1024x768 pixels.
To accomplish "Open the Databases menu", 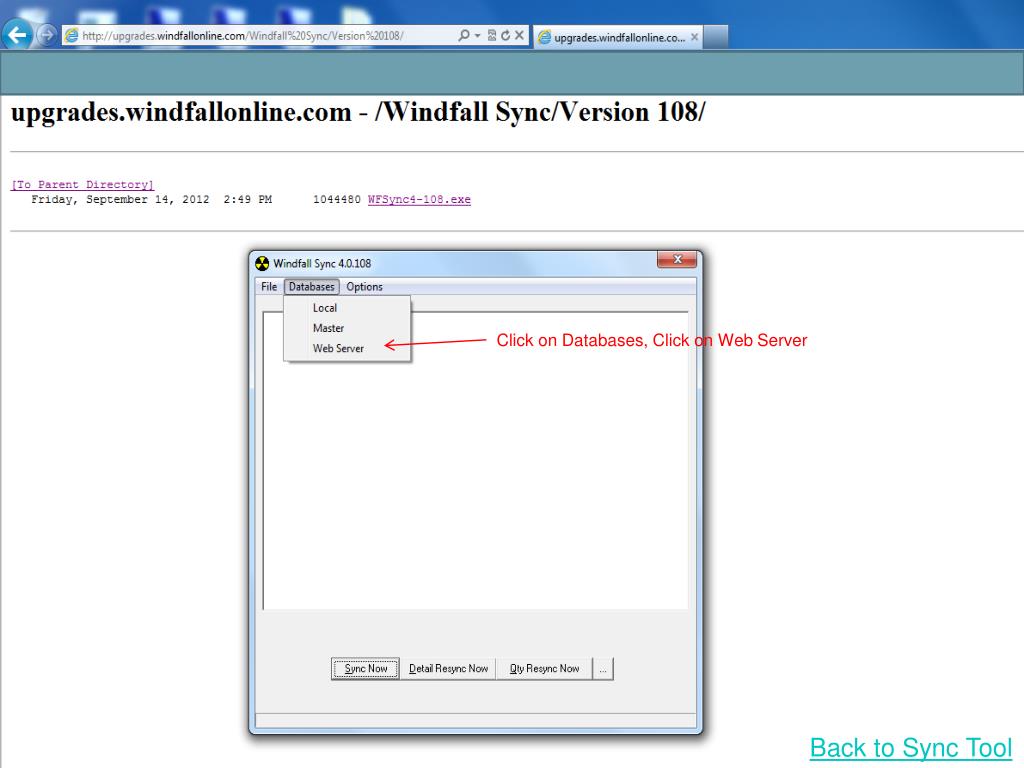I will 312,287.
